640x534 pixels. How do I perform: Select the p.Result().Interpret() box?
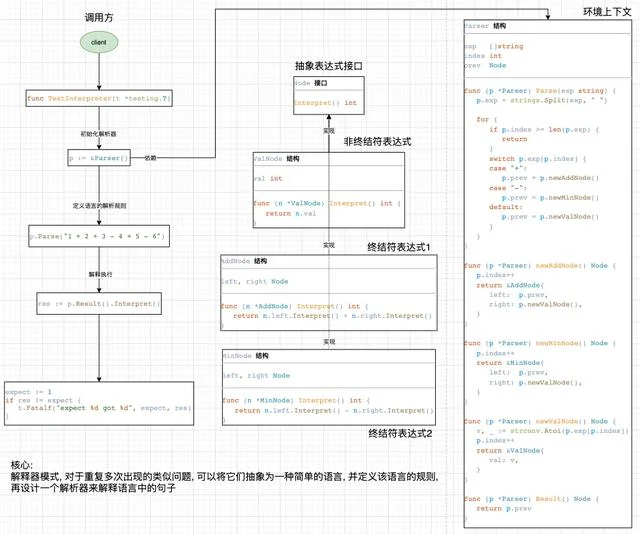(99, 303)
